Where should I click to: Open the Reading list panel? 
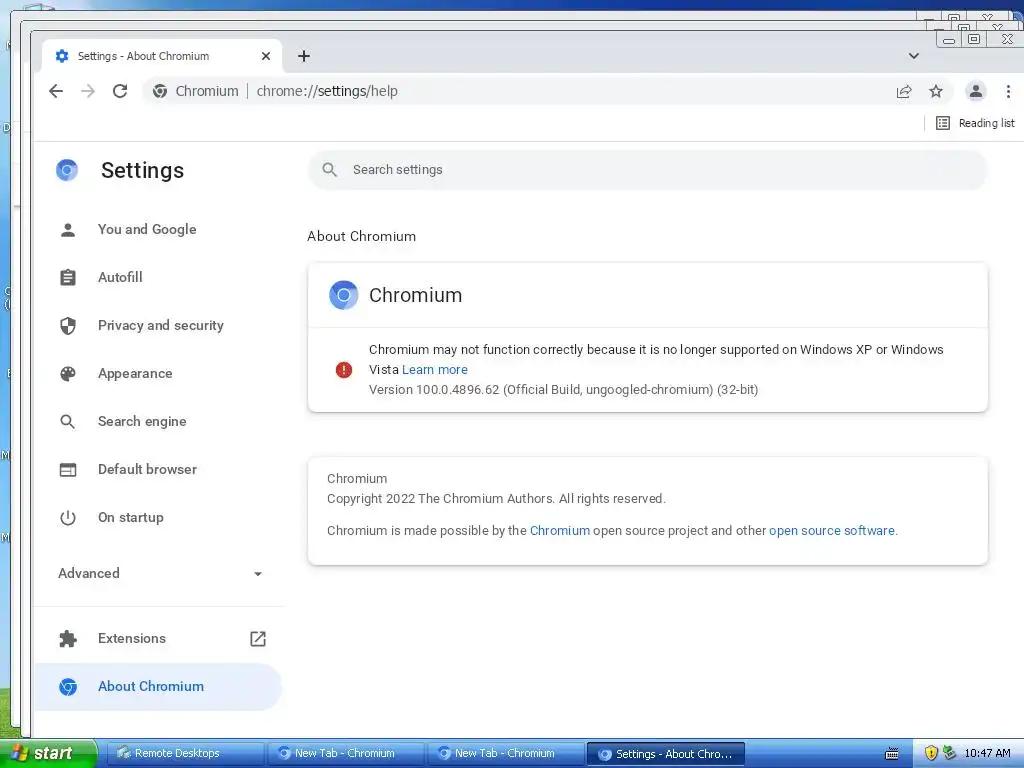pos(975,123)
